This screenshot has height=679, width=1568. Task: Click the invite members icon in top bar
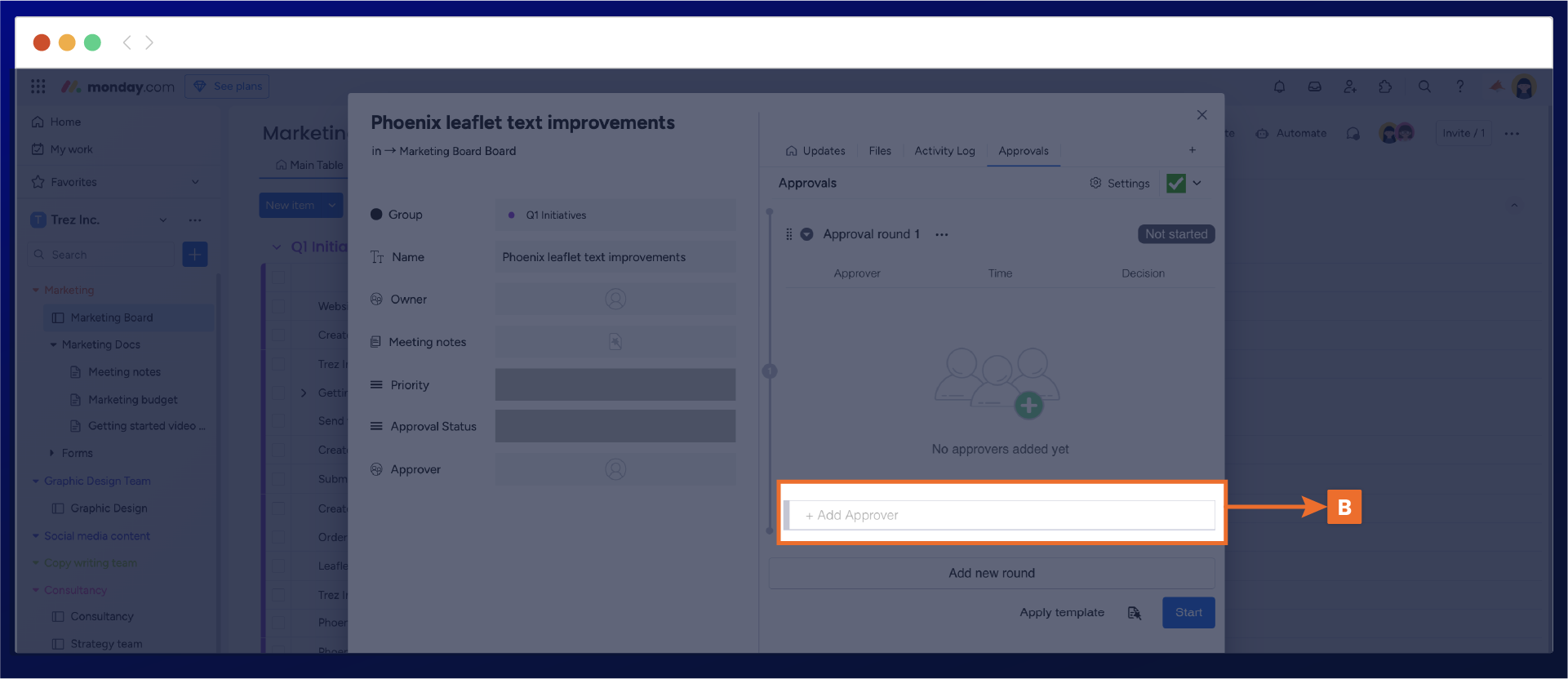tap(1349, 87)
